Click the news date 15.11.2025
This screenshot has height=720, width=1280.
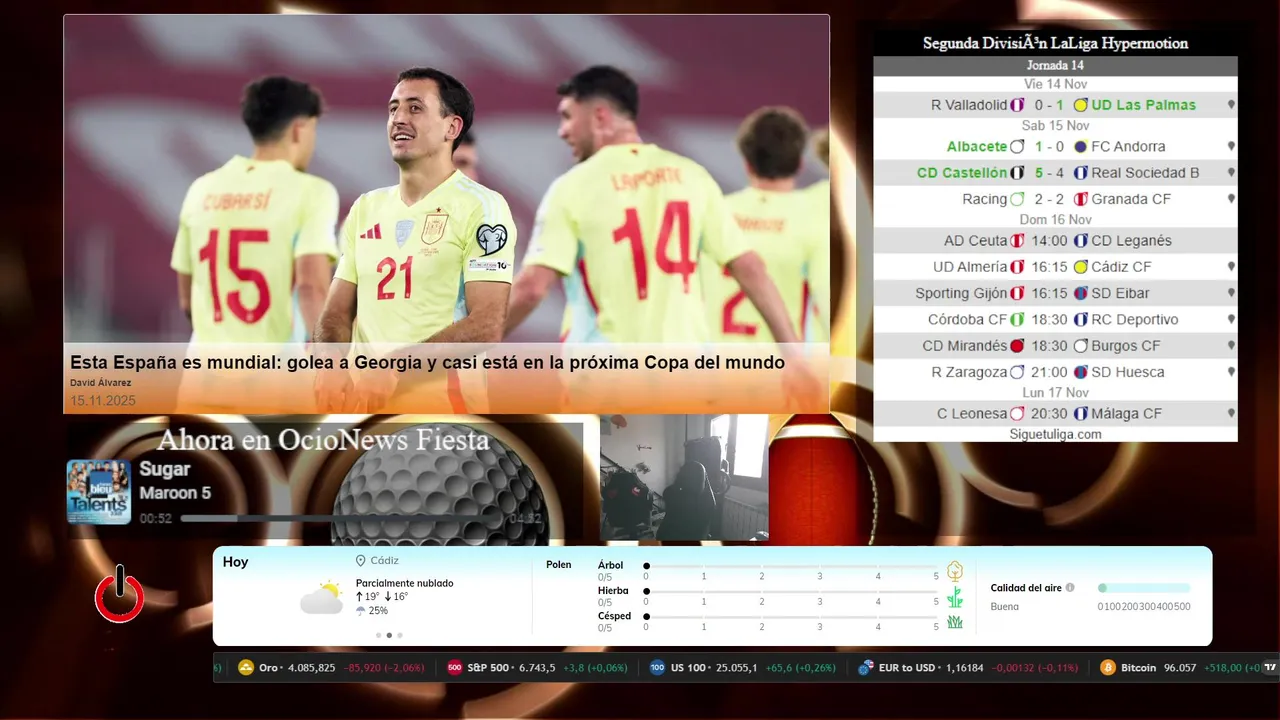(x=103, y=401)
